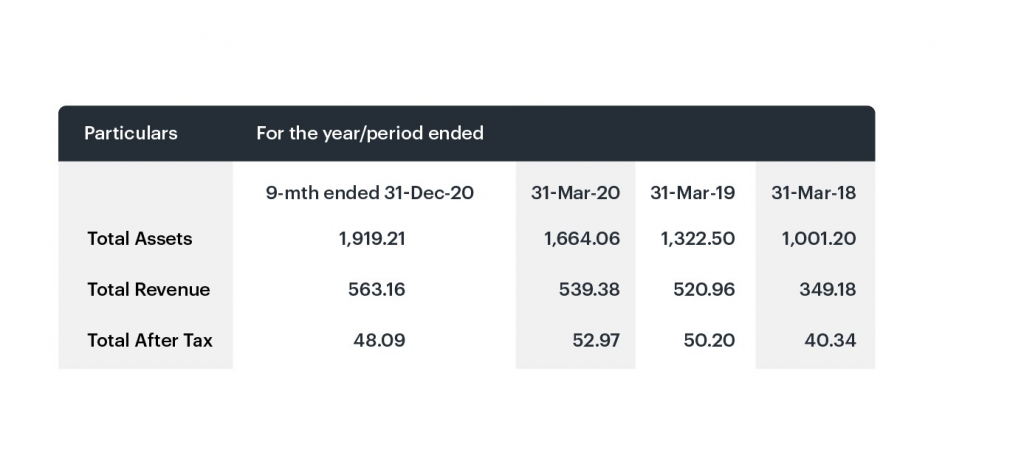Select the Total Revenue row label
The image size is (1024, 461).
coord(149,290)
